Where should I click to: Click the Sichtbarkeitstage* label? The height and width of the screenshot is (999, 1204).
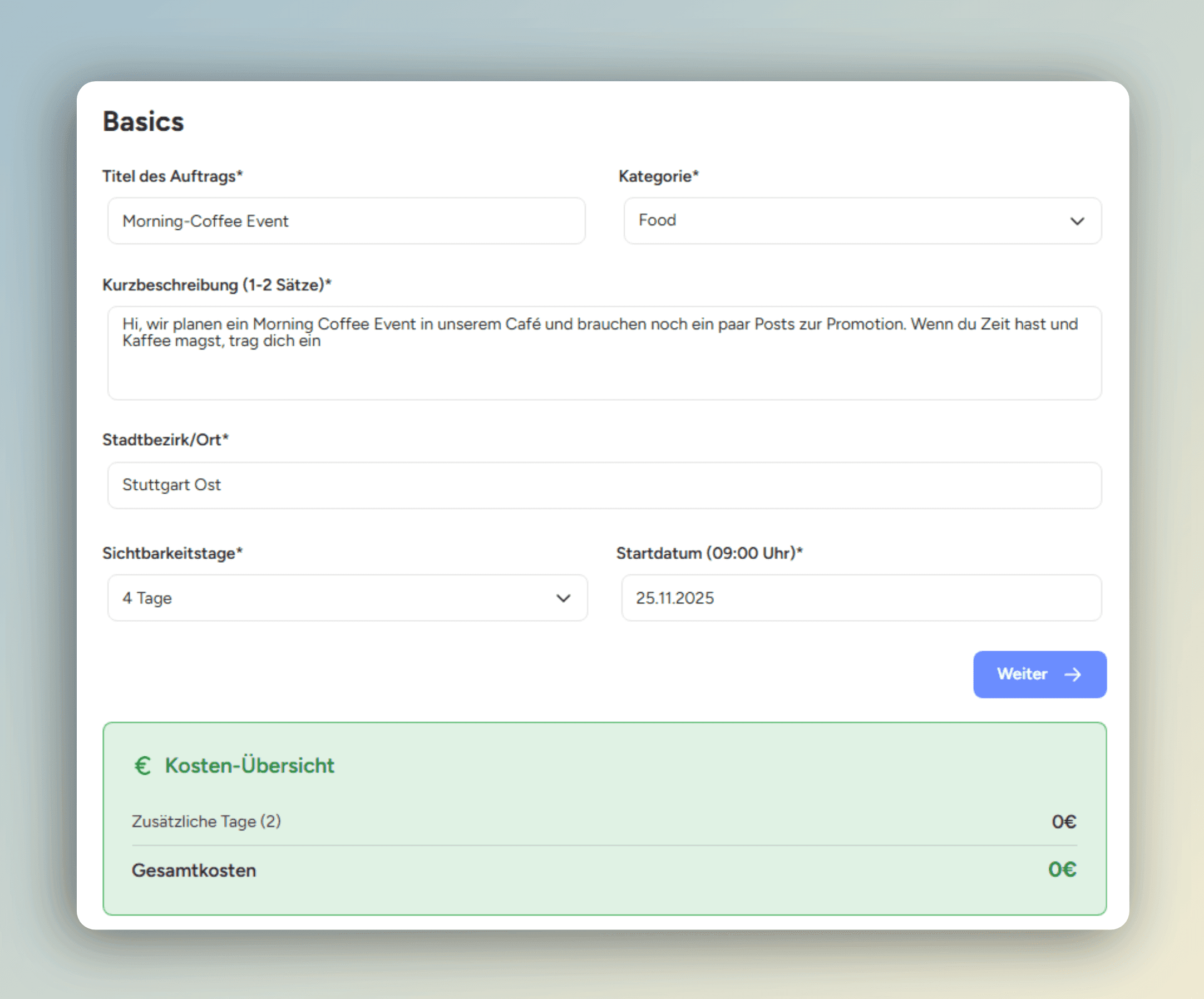[x=172, y=553]
